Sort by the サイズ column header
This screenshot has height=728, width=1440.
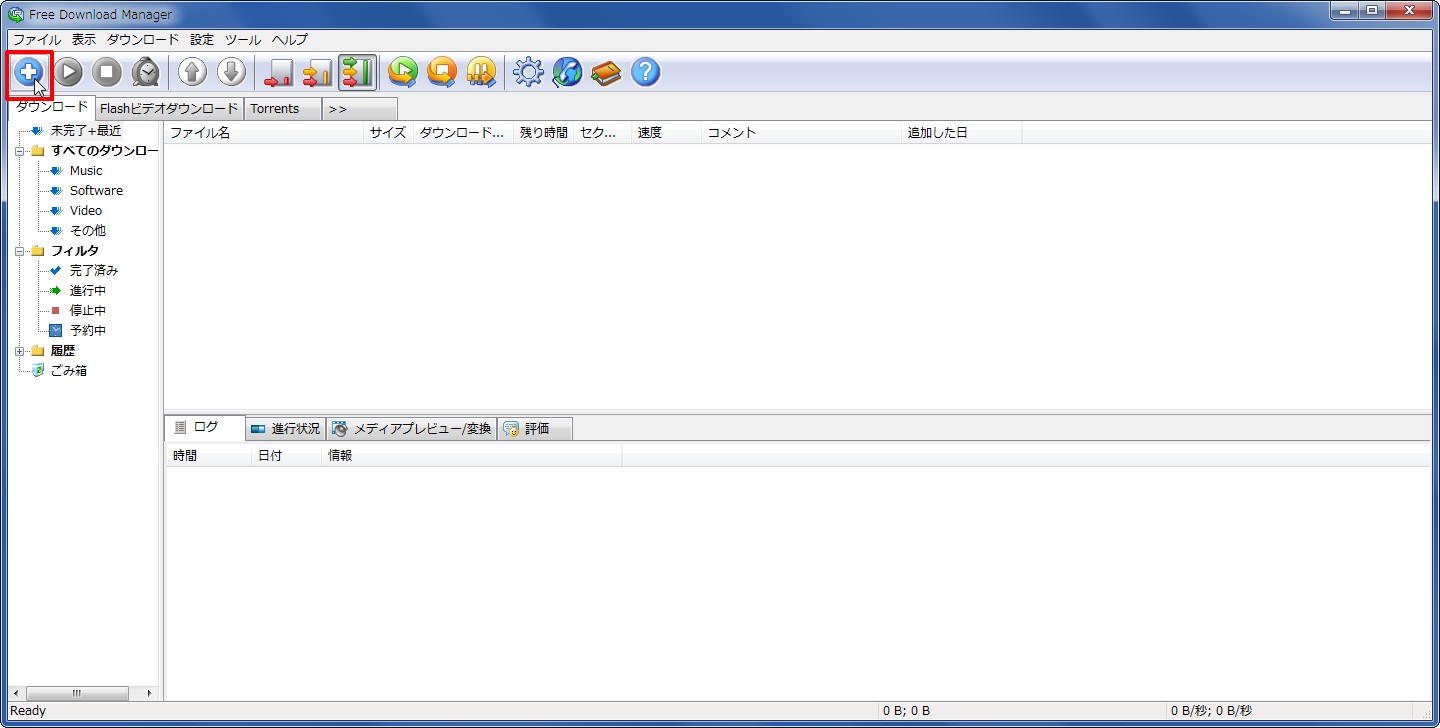coord(388,132)
